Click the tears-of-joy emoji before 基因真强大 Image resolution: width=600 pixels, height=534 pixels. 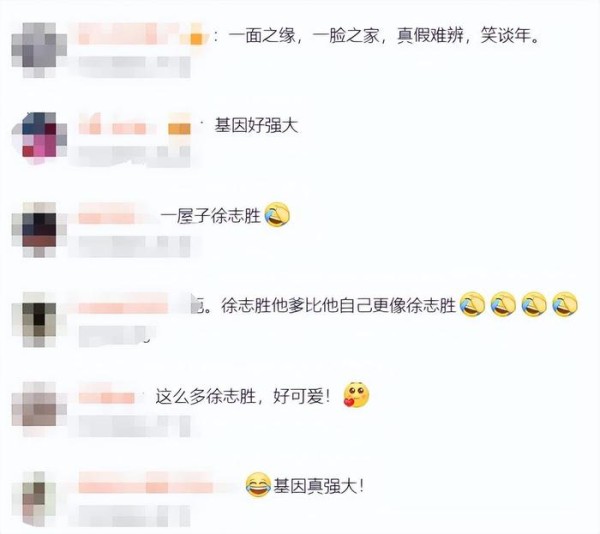pyautogui.click(x=258, y=485)
